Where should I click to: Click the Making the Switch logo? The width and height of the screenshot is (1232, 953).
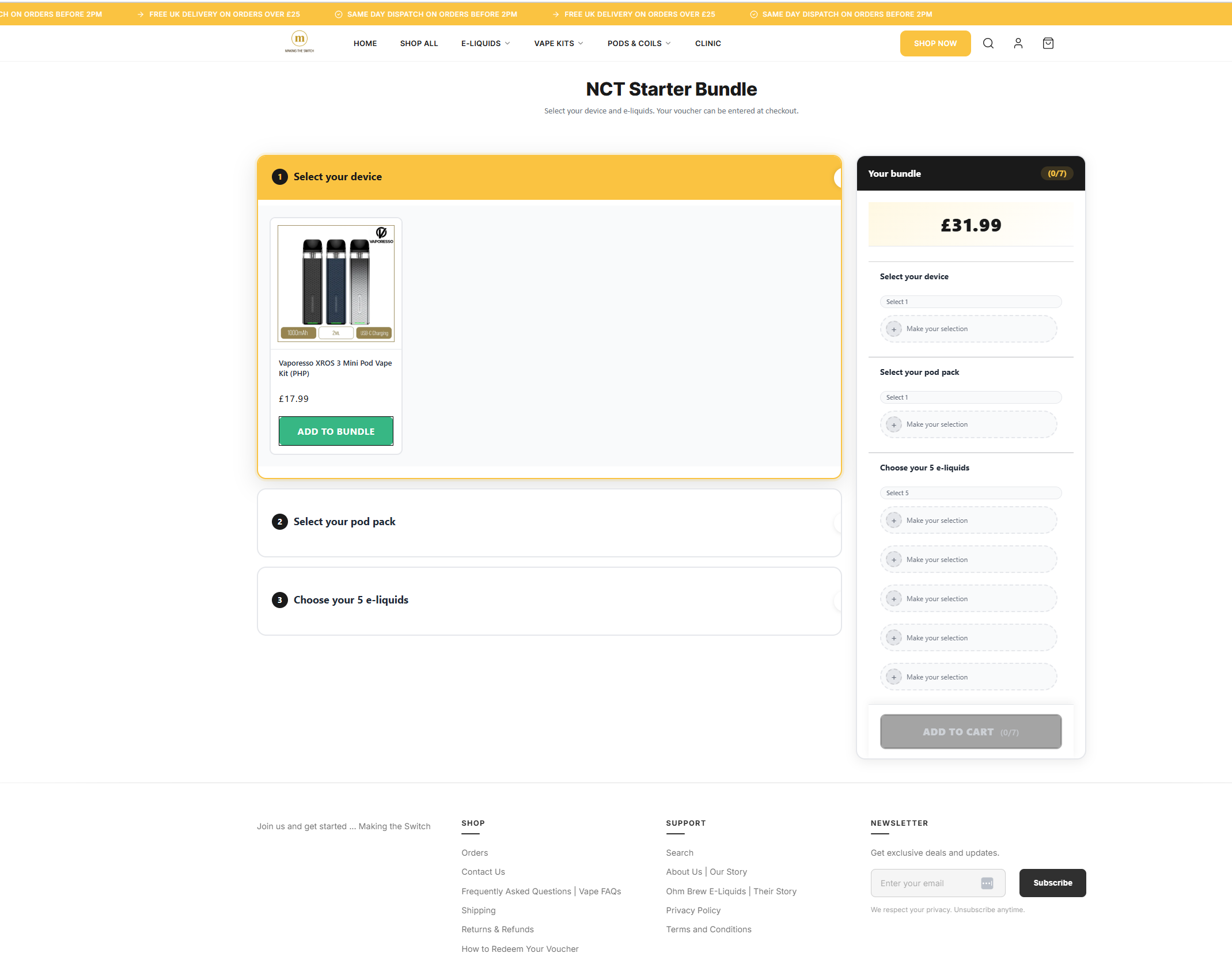click(300, 42)
